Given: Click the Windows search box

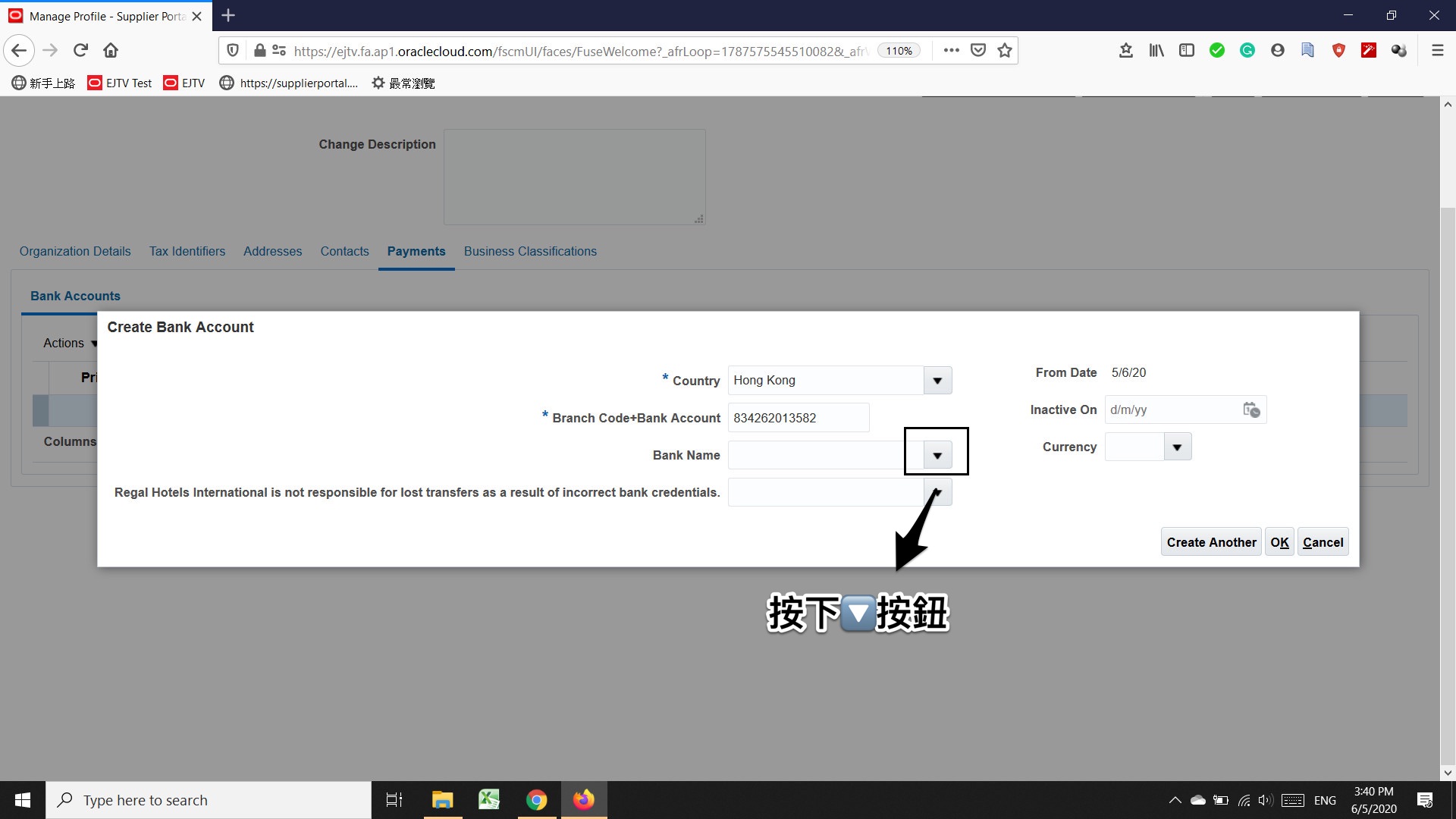Looking at the screenshot, I should pos(209,800).
